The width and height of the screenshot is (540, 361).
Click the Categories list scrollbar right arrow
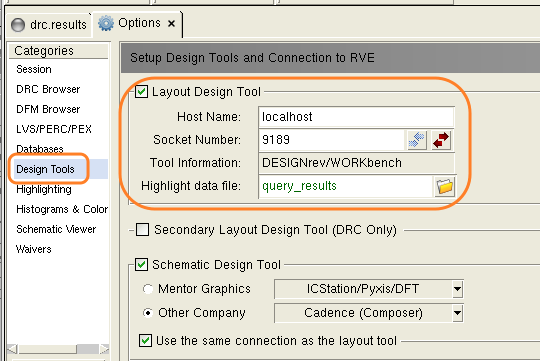click(x=104, y=349)
